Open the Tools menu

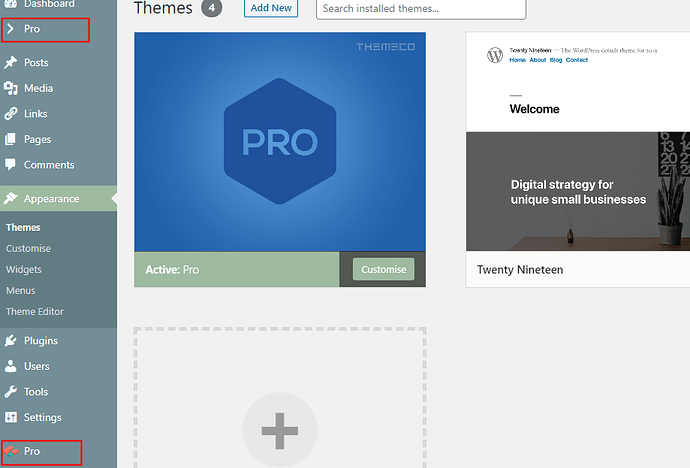click(36, 391)
